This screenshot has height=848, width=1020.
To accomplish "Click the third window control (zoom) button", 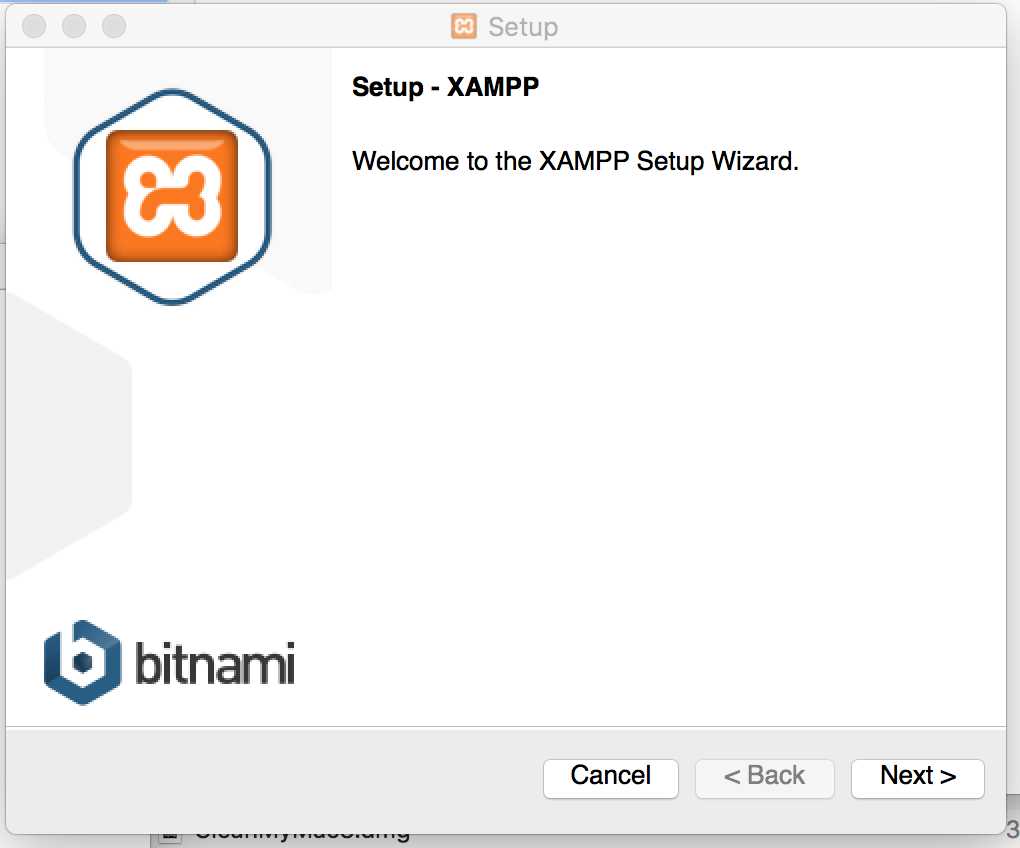I will (x=114, y=26).
